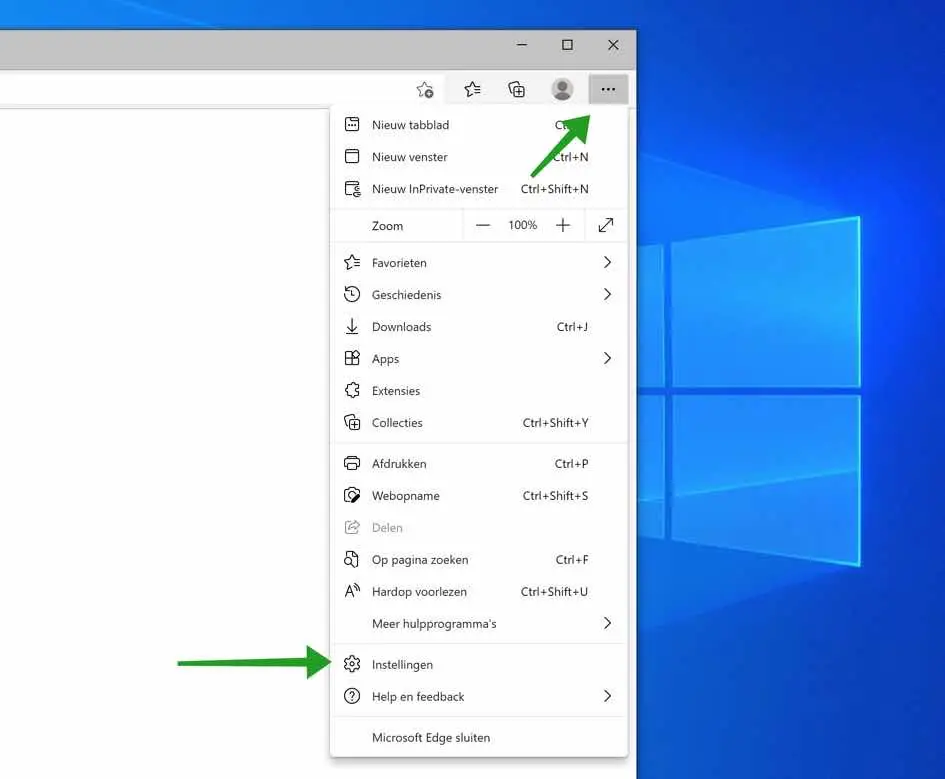Viewport: 945px width, 779px height.
Task: Click the Favorieten star icon in menu
Action: 352,262
